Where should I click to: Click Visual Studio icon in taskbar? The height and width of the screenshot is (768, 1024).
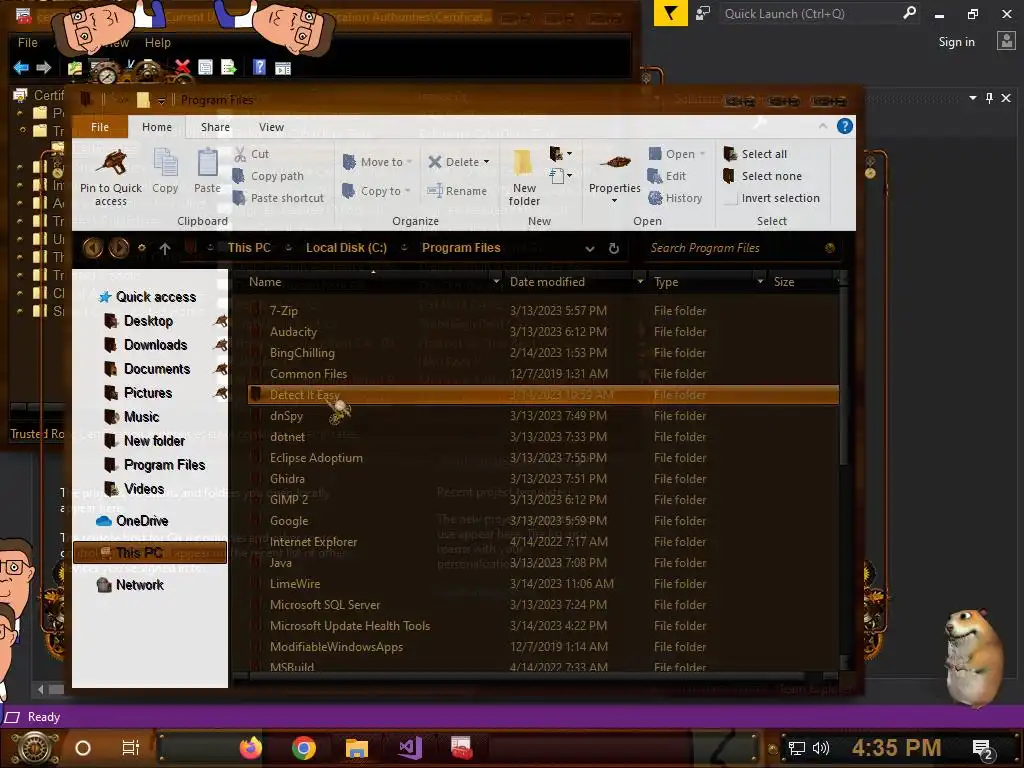click(x=410, y=748)
